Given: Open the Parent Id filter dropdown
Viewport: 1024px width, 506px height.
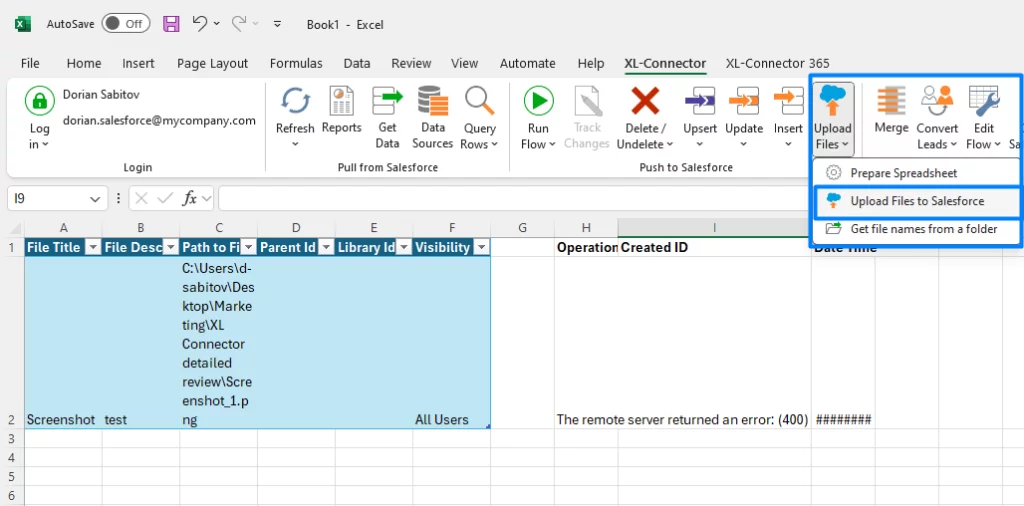Looking at the screenshot, I should pos(326,247).
